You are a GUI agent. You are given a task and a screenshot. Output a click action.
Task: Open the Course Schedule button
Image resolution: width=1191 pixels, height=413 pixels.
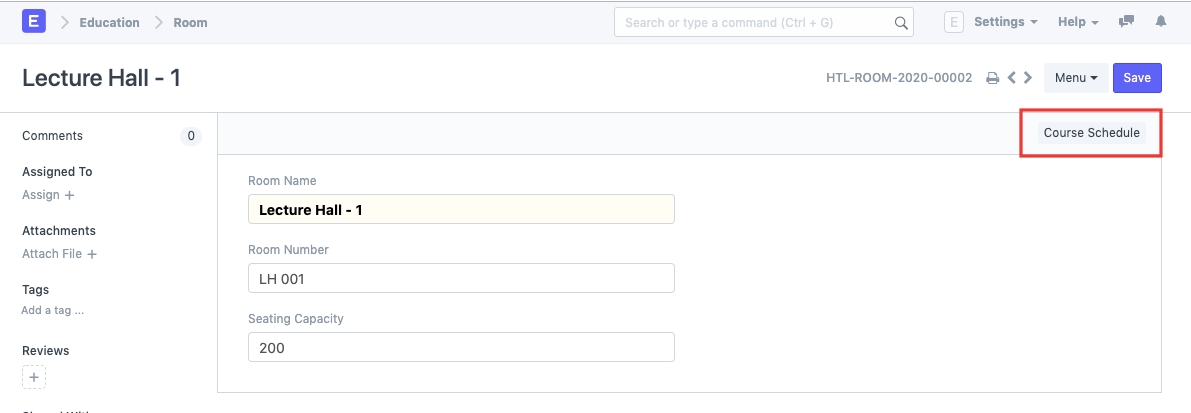coord(1091,133)
